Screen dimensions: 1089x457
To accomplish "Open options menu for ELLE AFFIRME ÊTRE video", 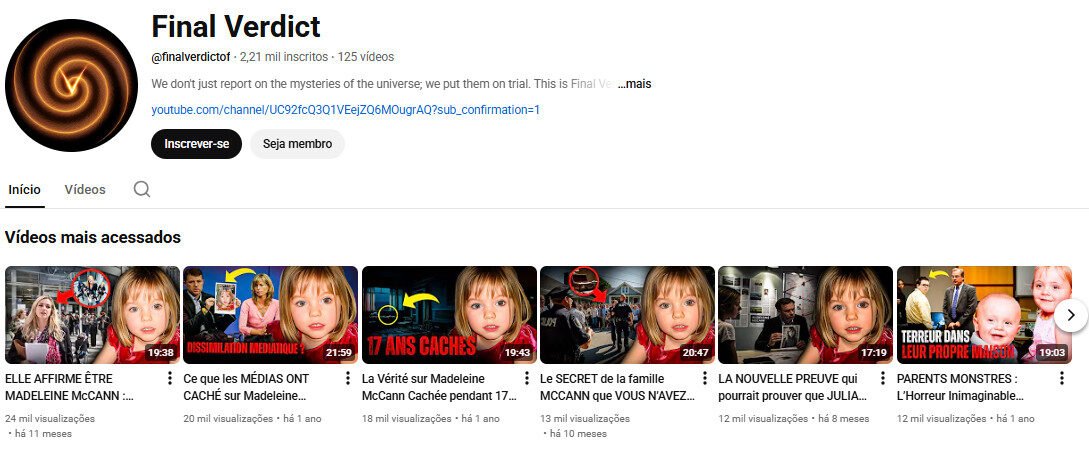I will (x=170, y=379).
